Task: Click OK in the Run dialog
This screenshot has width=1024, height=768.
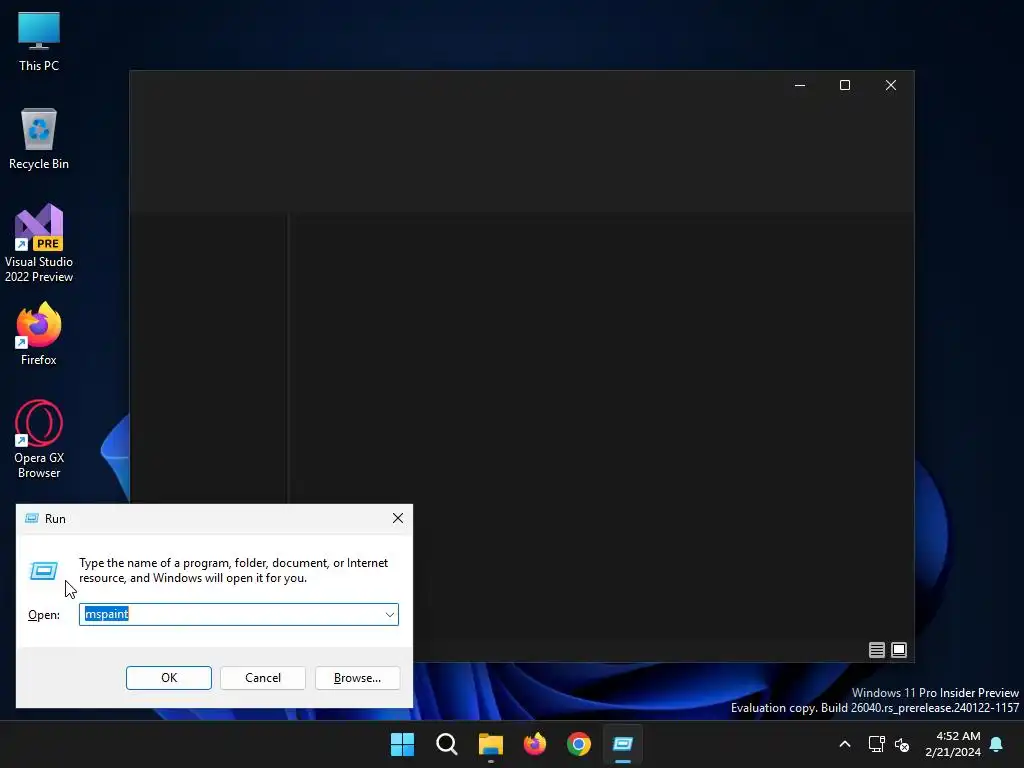Action: [x=168, y=678]
